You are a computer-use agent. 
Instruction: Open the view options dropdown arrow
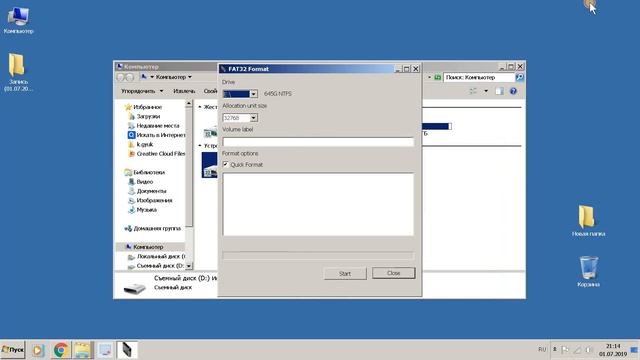(x=486, y=91)
